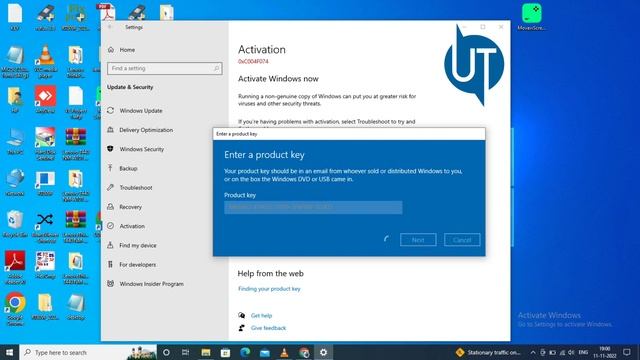Click the Give feedback link
640x360 pixels.
(x=268, y=328)
